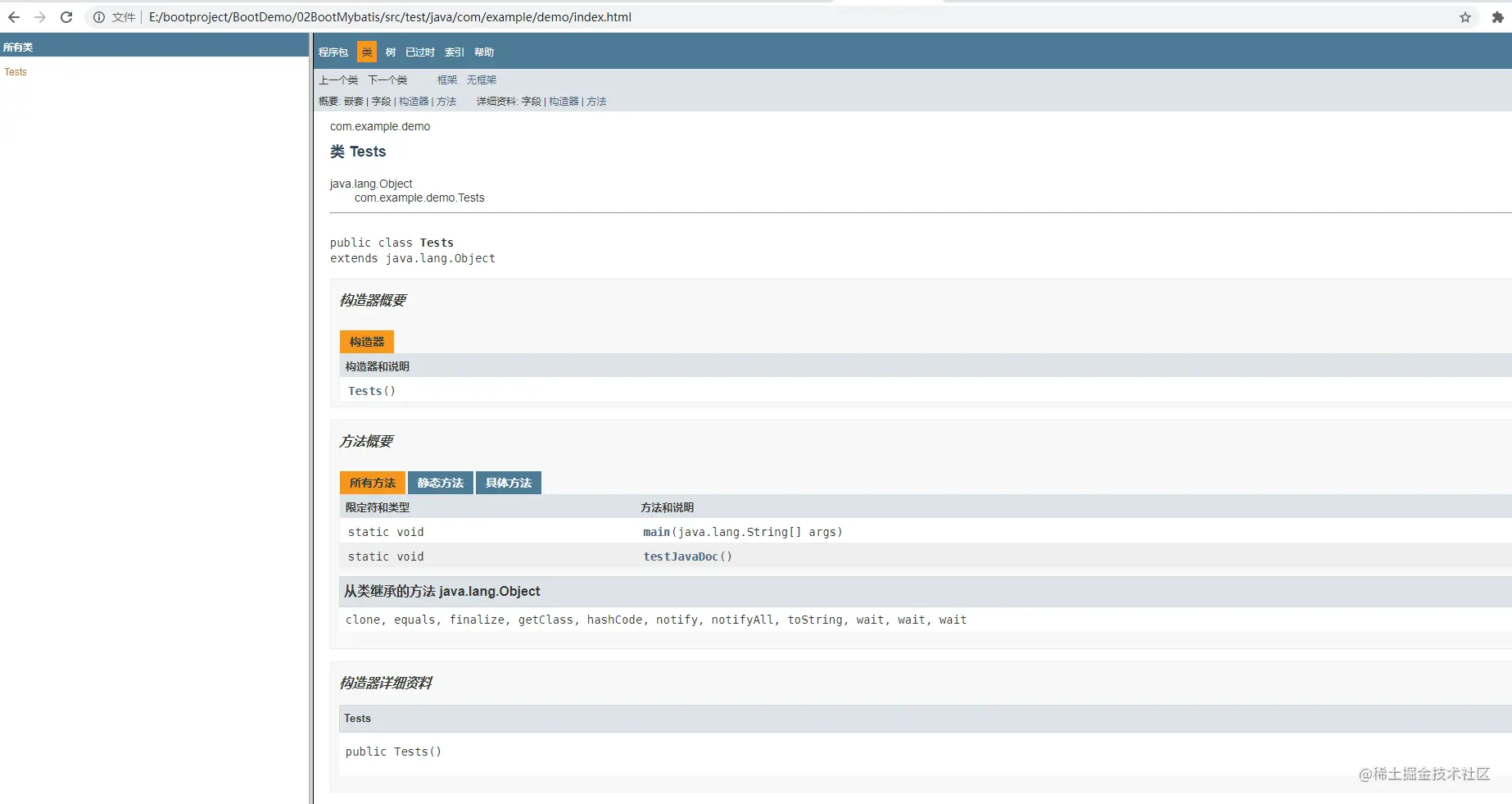1512x804 pixels.
Task: Reload the Javadoc page
Action: [66, 17]
